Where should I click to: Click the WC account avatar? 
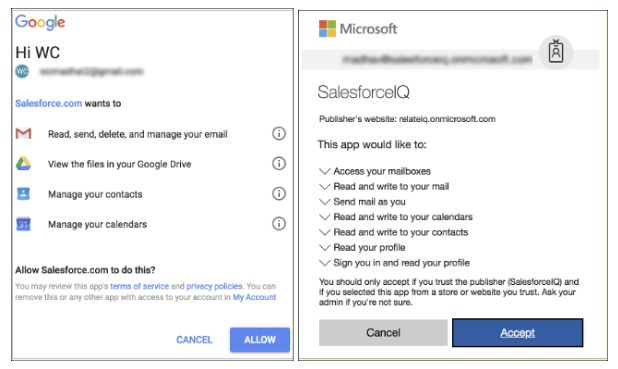coord(22,71)
